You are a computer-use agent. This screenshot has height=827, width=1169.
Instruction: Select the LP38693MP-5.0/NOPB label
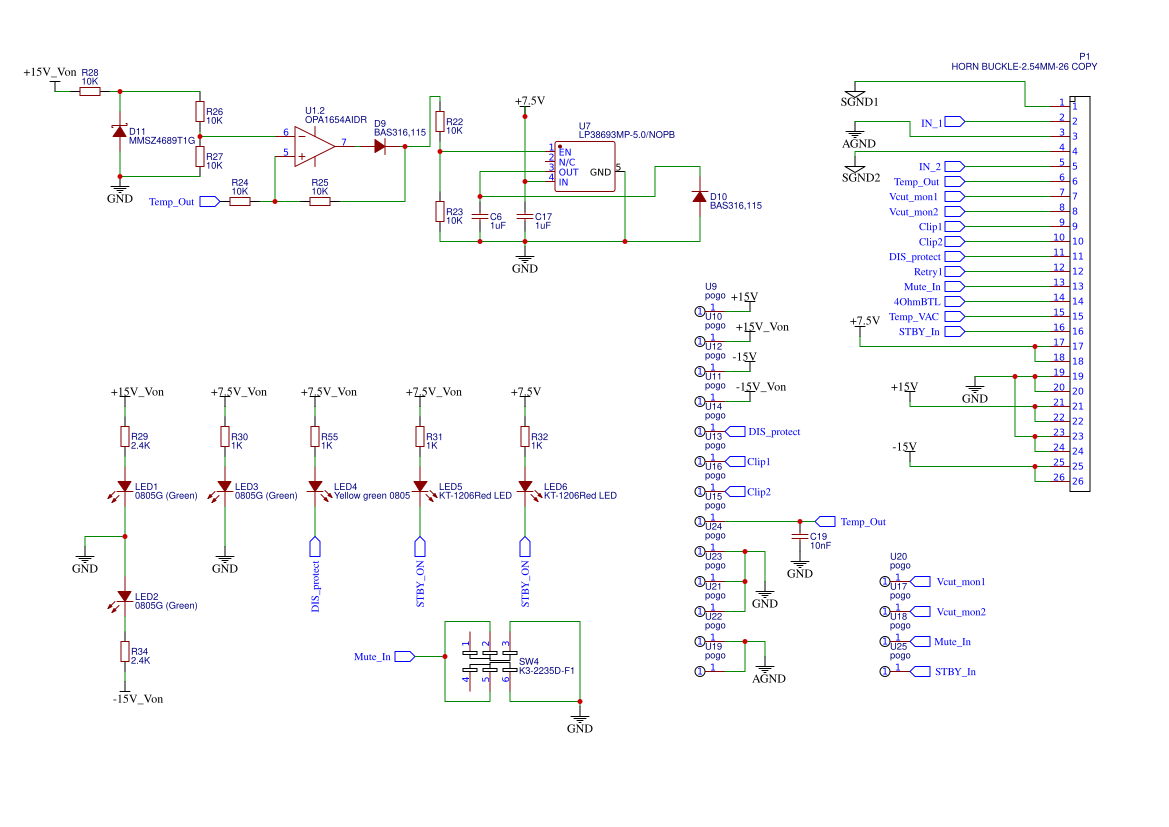pos(627,135)
